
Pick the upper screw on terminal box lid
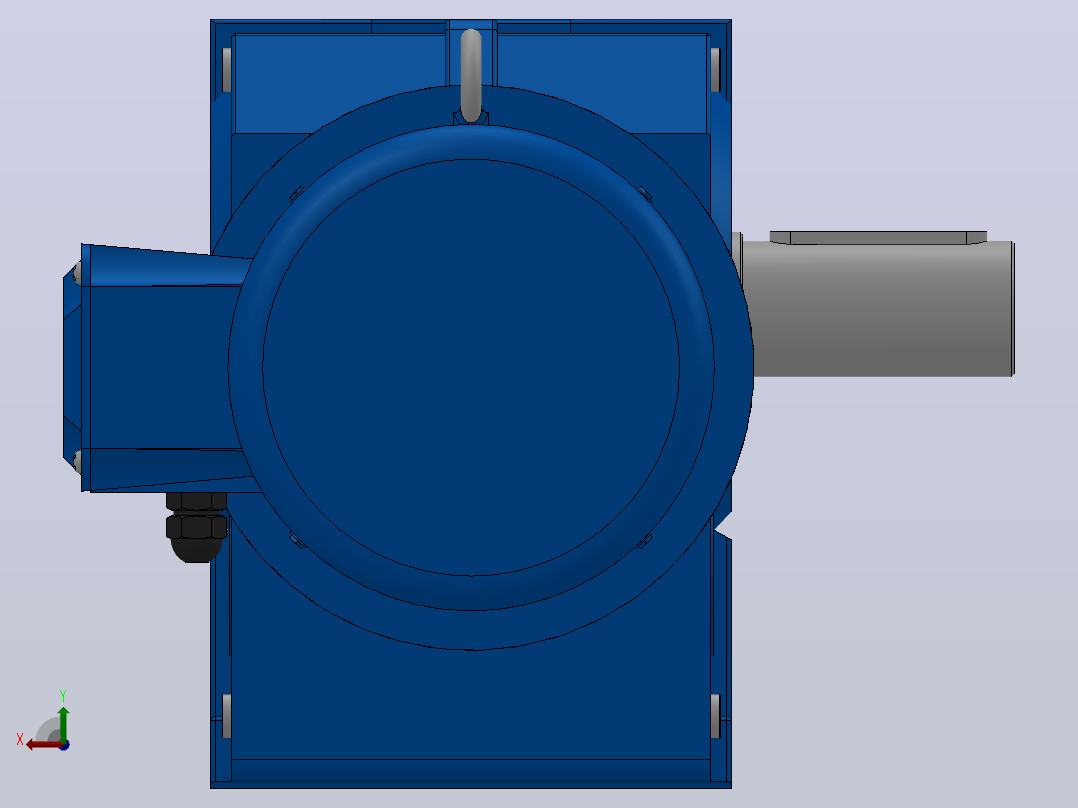tap(77, 273)
